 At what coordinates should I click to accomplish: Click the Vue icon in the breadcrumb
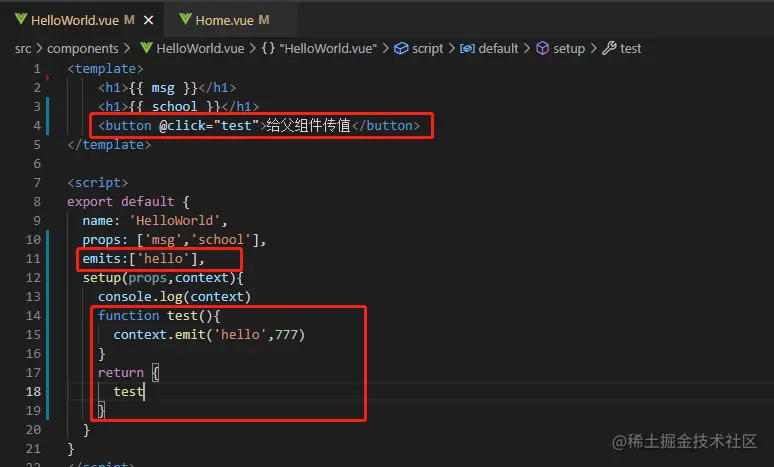(x=146, y=48)
